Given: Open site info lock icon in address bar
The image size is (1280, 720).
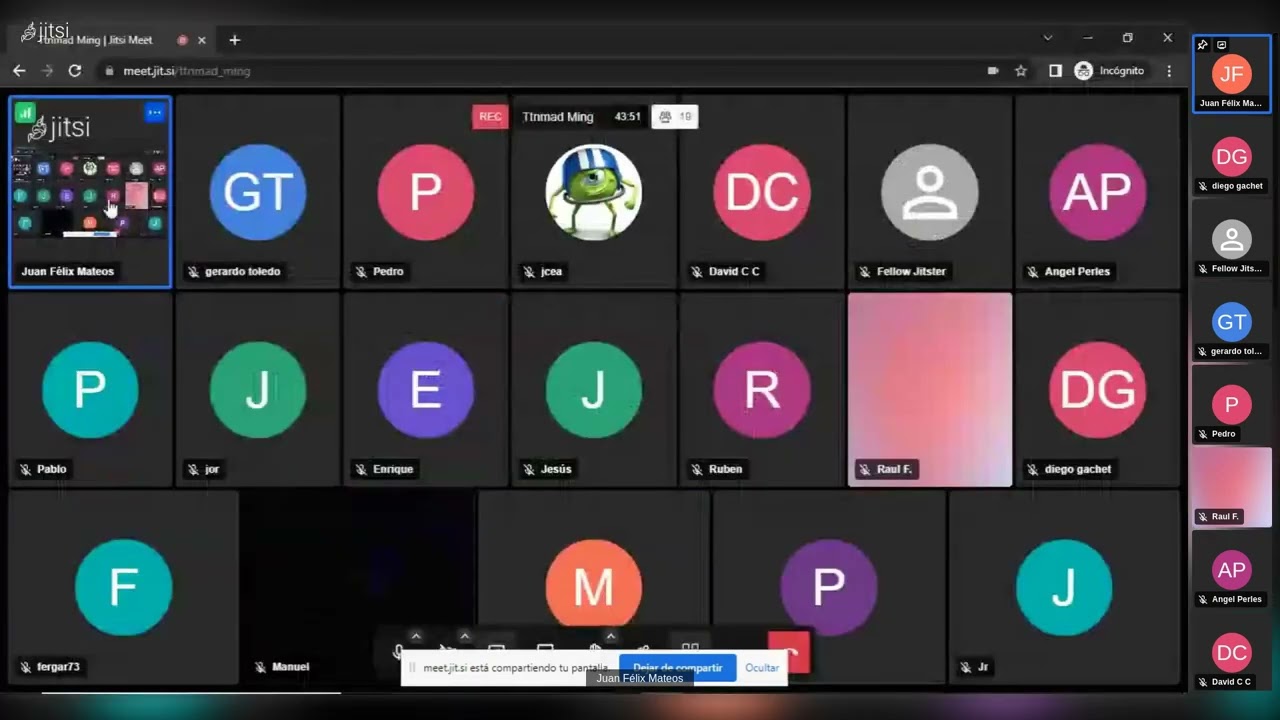Looking at the screenshot, I should 109,71.
